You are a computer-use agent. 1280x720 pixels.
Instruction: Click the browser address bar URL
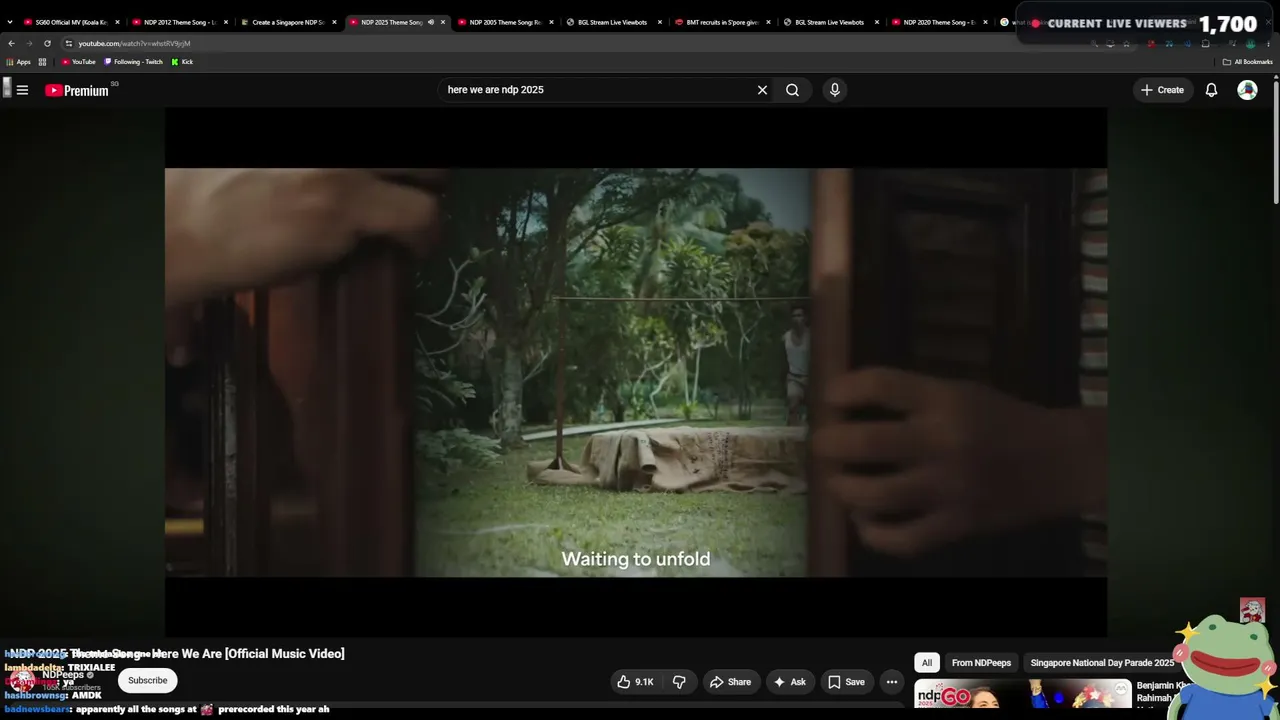click(x=134, y=43)
